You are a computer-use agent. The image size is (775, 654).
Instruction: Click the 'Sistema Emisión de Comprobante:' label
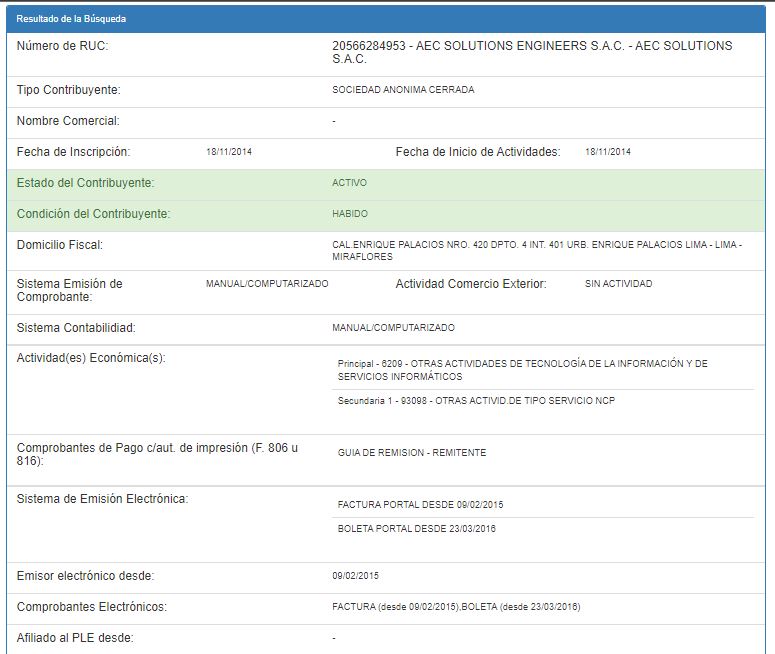[70, 291]
